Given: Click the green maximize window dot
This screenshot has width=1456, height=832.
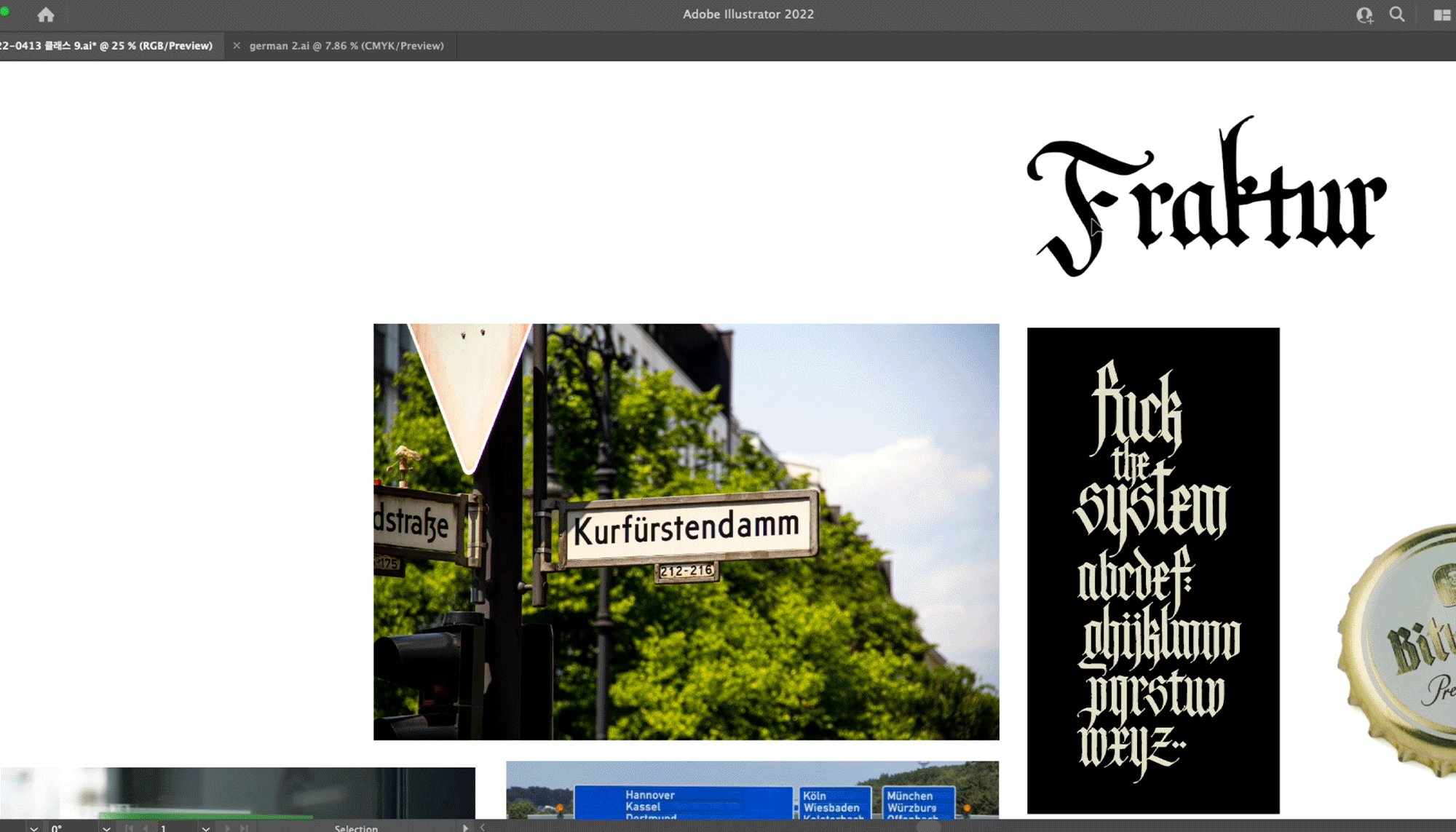Looking at the screenshot, I should [4, 12].
